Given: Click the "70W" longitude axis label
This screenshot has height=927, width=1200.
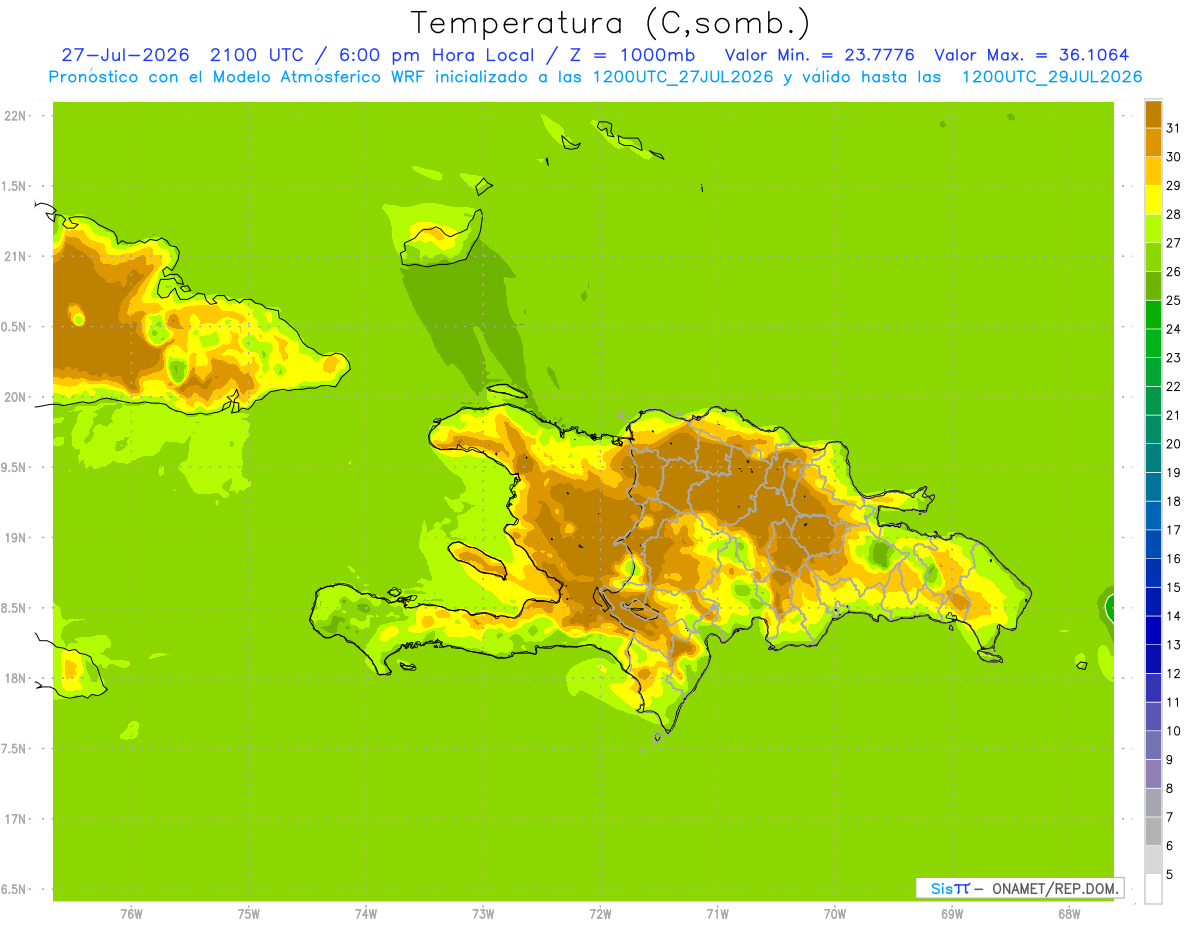Looking at the screenshot, I should point(835,914).
